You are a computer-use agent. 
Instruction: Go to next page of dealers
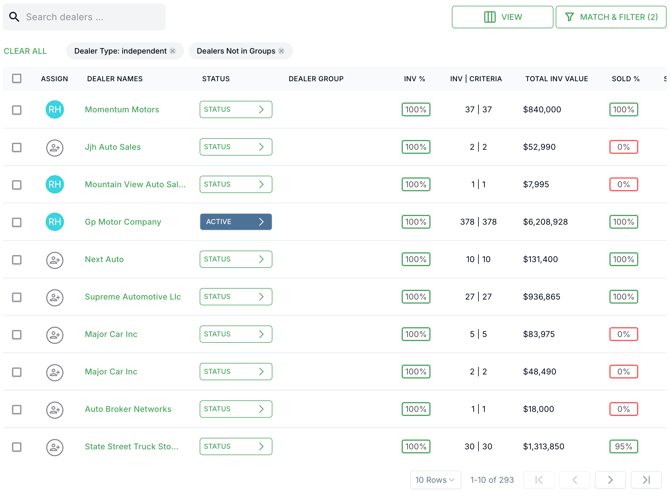(610, 480)
